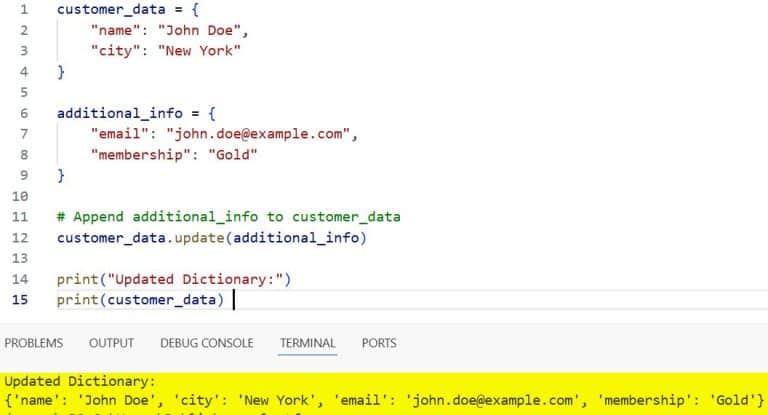
Task: Click the TERMINAL tab
Action: 308,343
